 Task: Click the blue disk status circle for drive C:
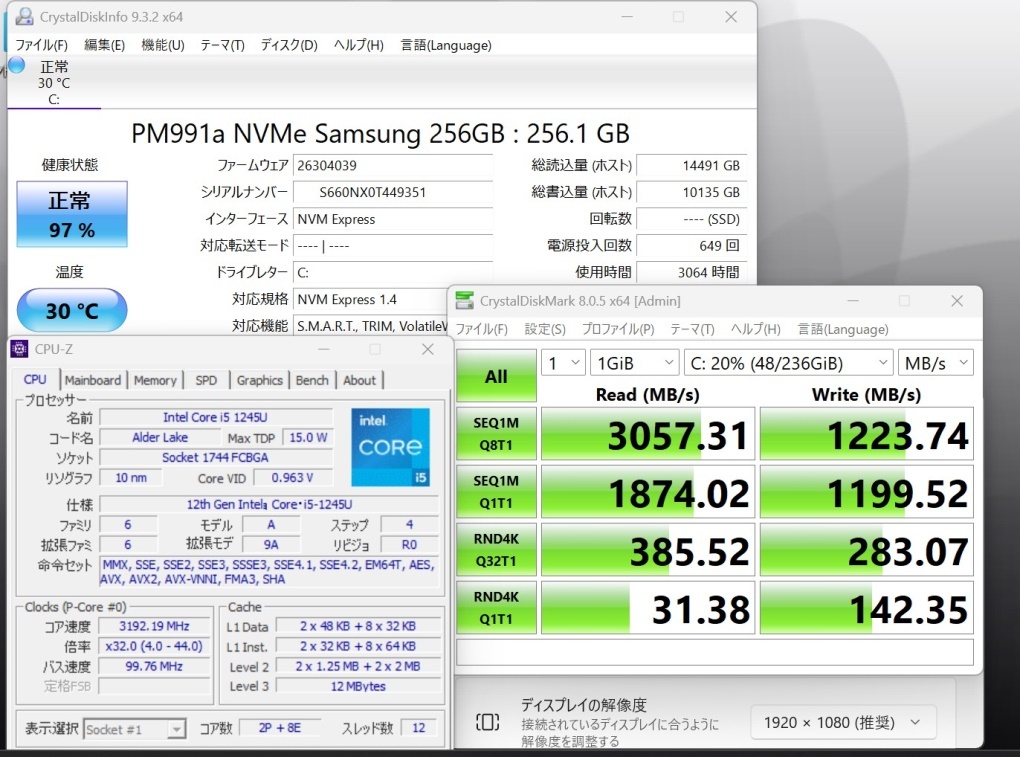(x=17, y=65)
